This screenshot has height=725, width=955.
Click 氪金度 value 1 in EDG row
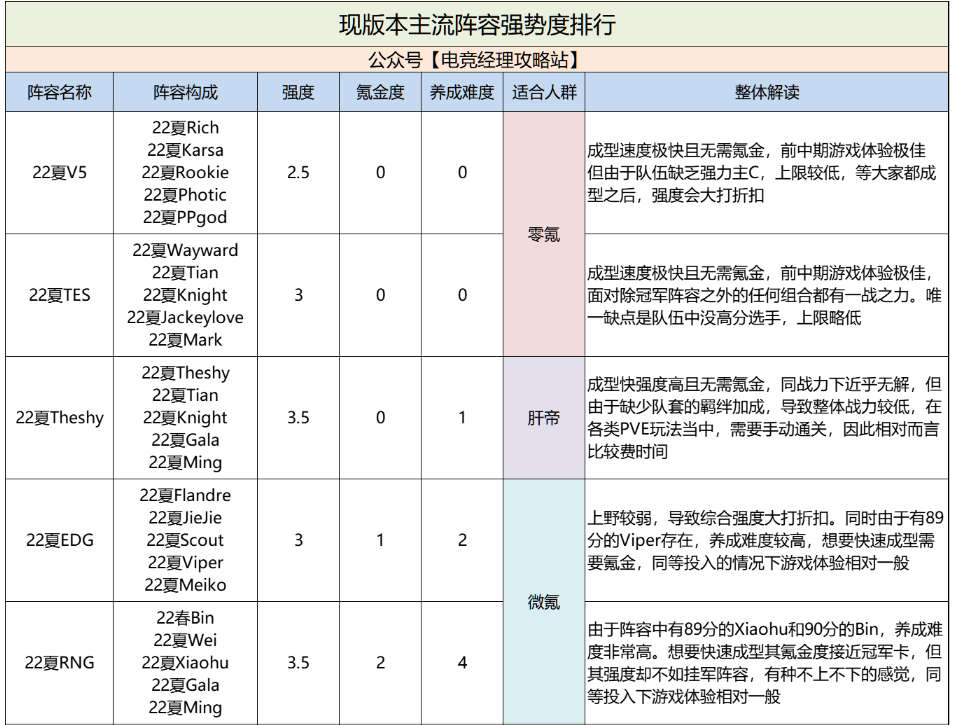tap(380, 540)
